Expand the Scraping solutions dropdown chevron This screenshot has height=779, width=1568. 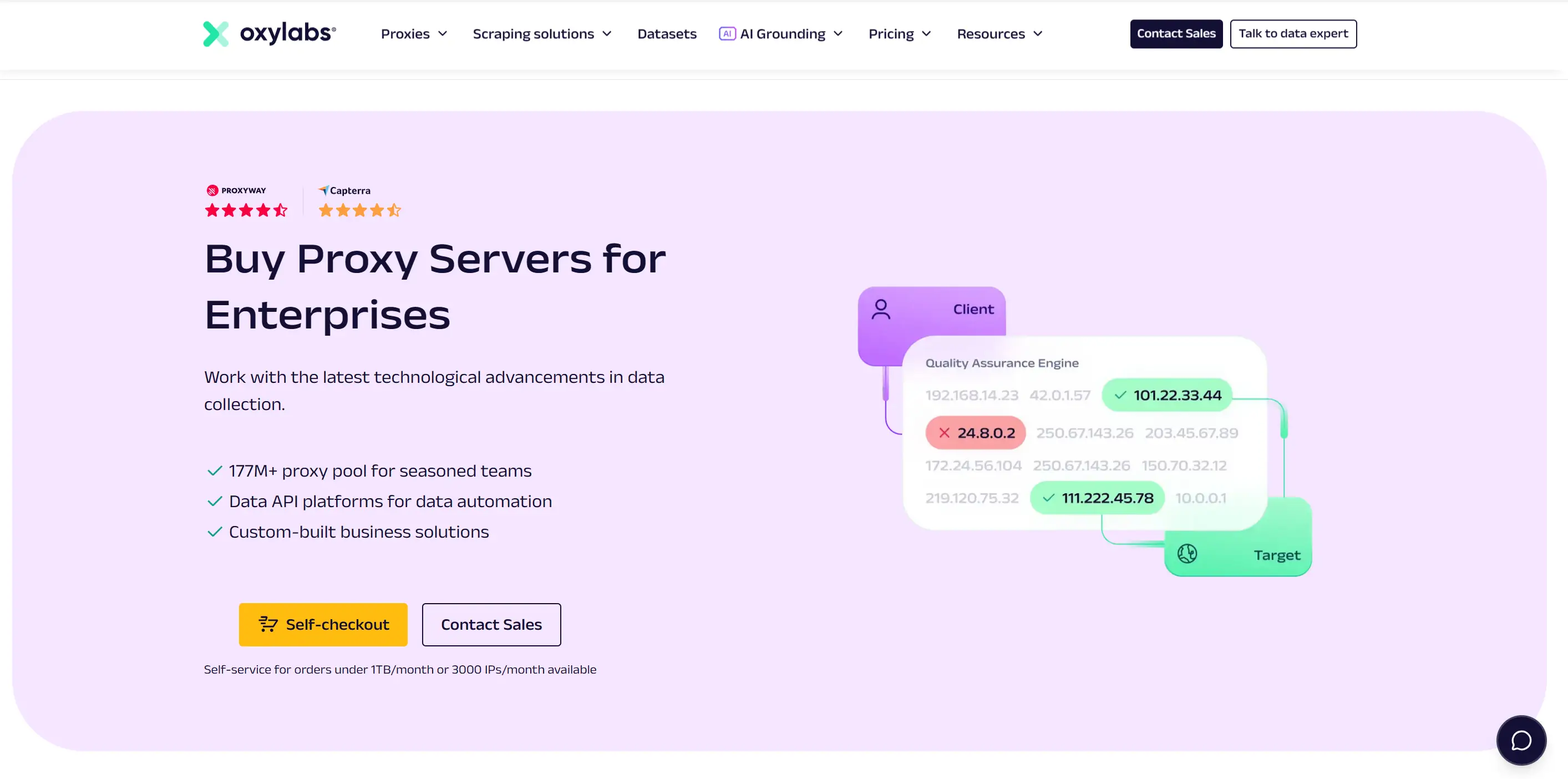pos(607,33)
